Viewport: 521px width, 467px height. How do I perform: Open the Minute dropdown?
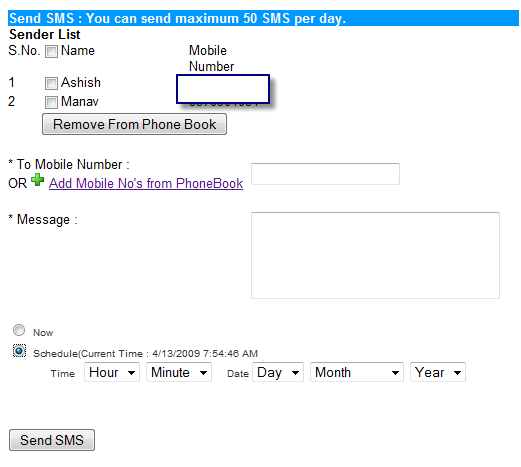179,372
